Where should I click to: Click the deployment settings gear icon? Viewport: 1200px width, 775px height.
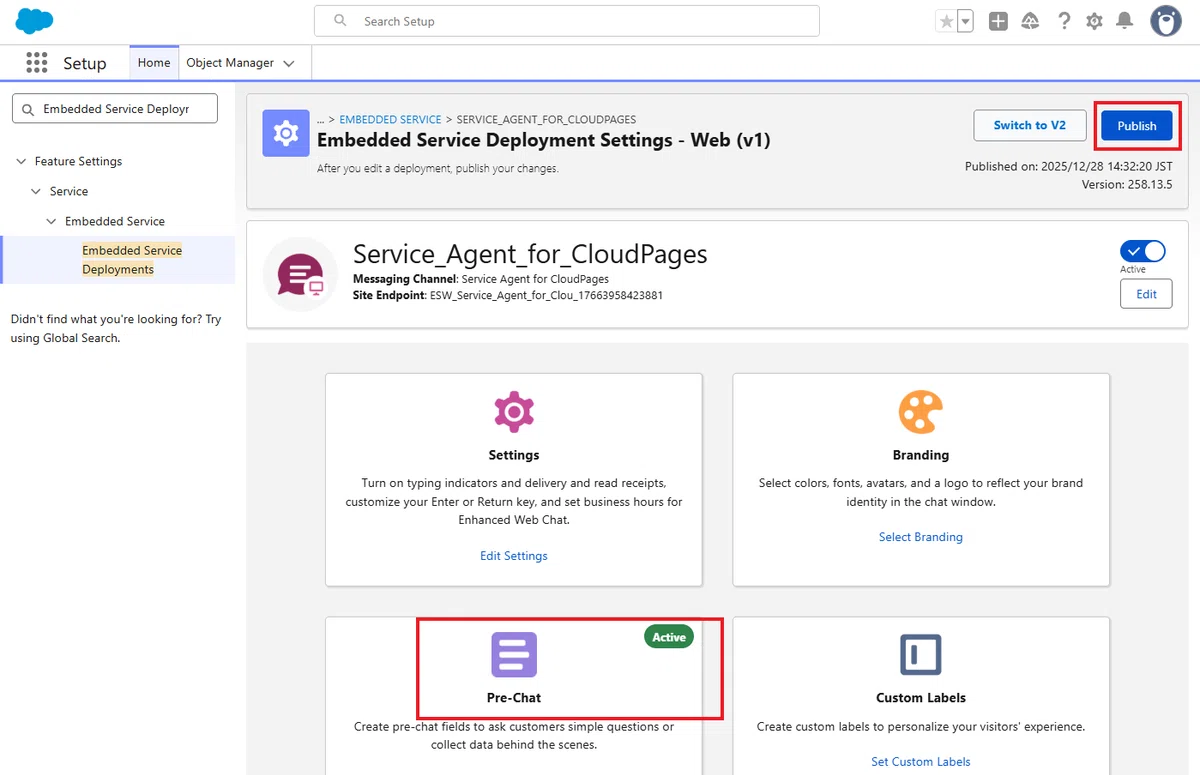point(286,133)
